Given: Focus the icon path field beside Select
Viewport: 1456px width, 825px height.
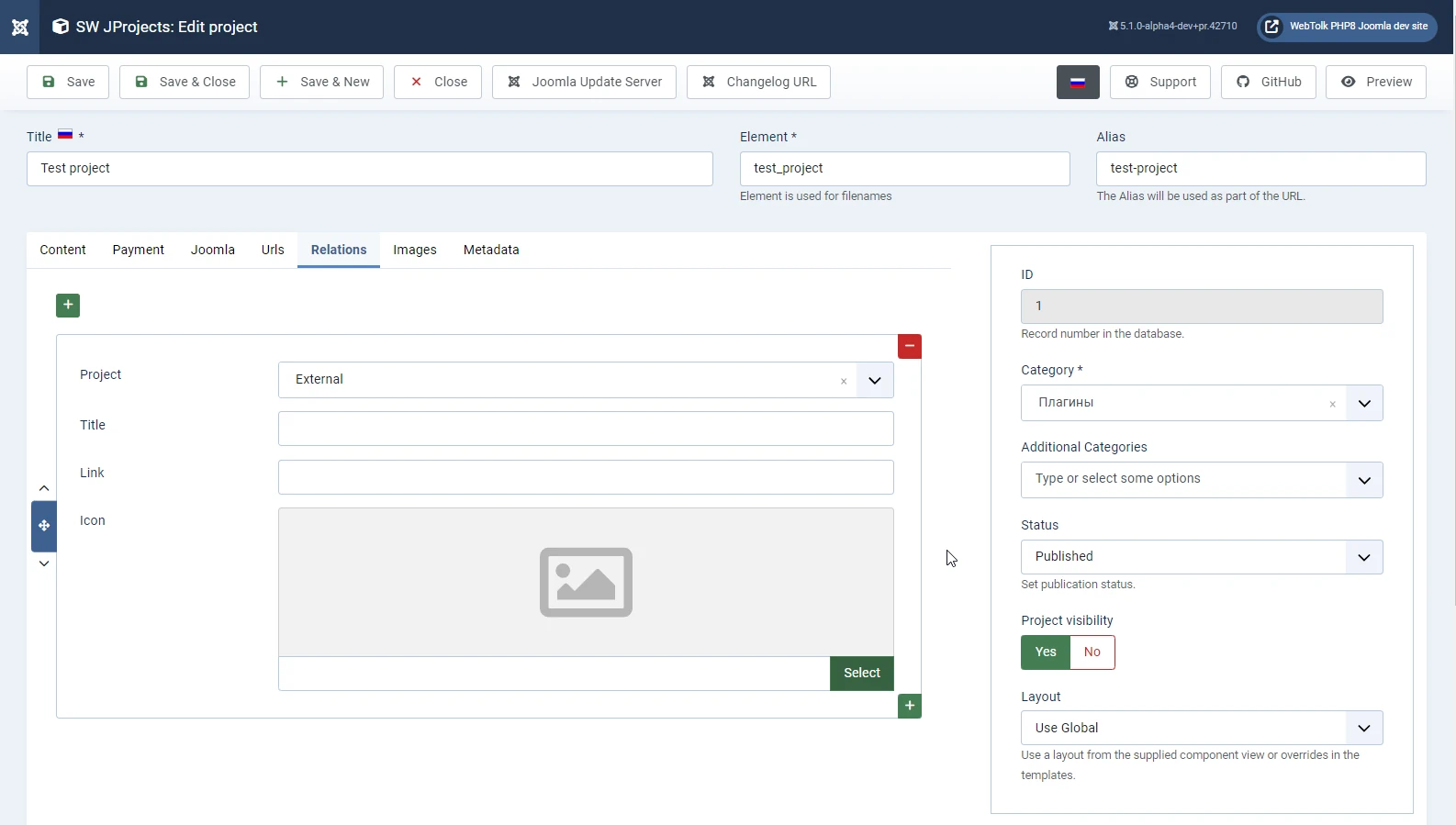Looking at the screenshot, I should coord(554,673).
